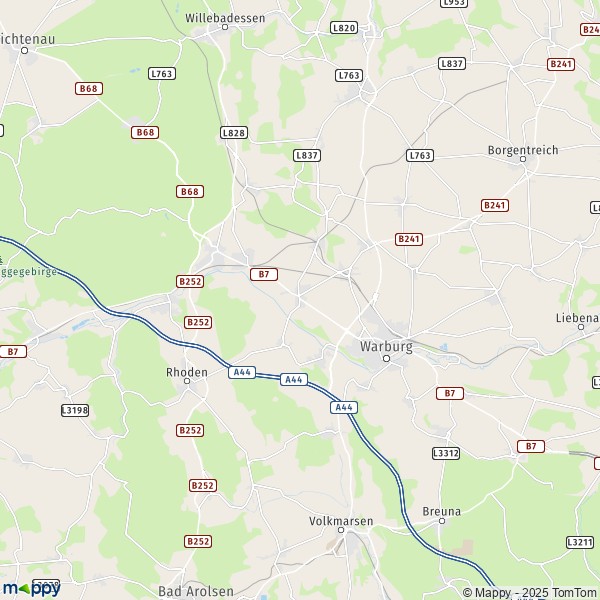Open the Mappy TomTom copyright notice

point(529,593)
